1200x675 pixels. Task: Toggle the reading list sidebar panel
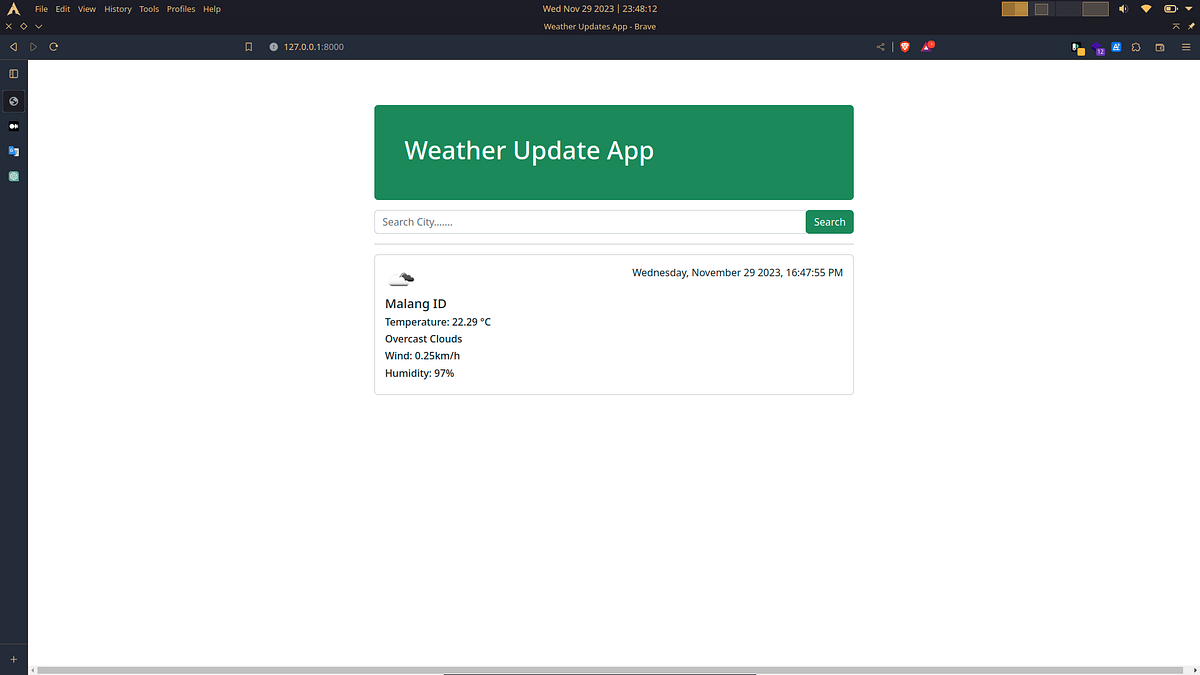pos(13,73)
